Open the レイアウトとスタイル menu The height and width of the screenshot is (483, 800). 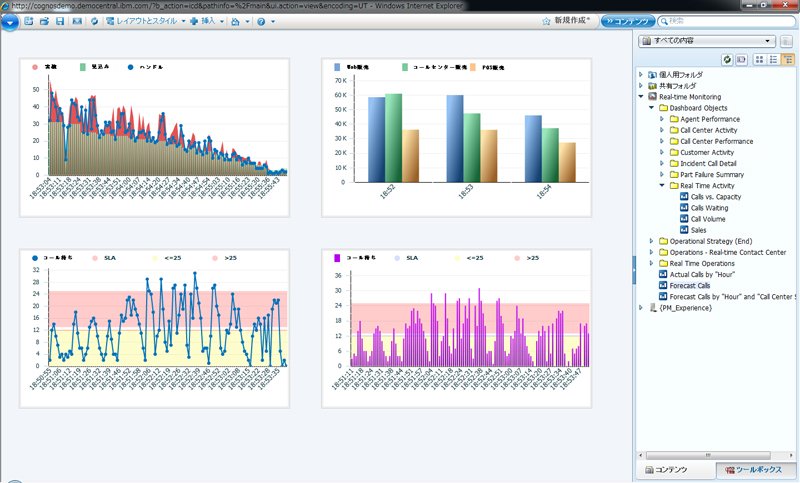146,21
